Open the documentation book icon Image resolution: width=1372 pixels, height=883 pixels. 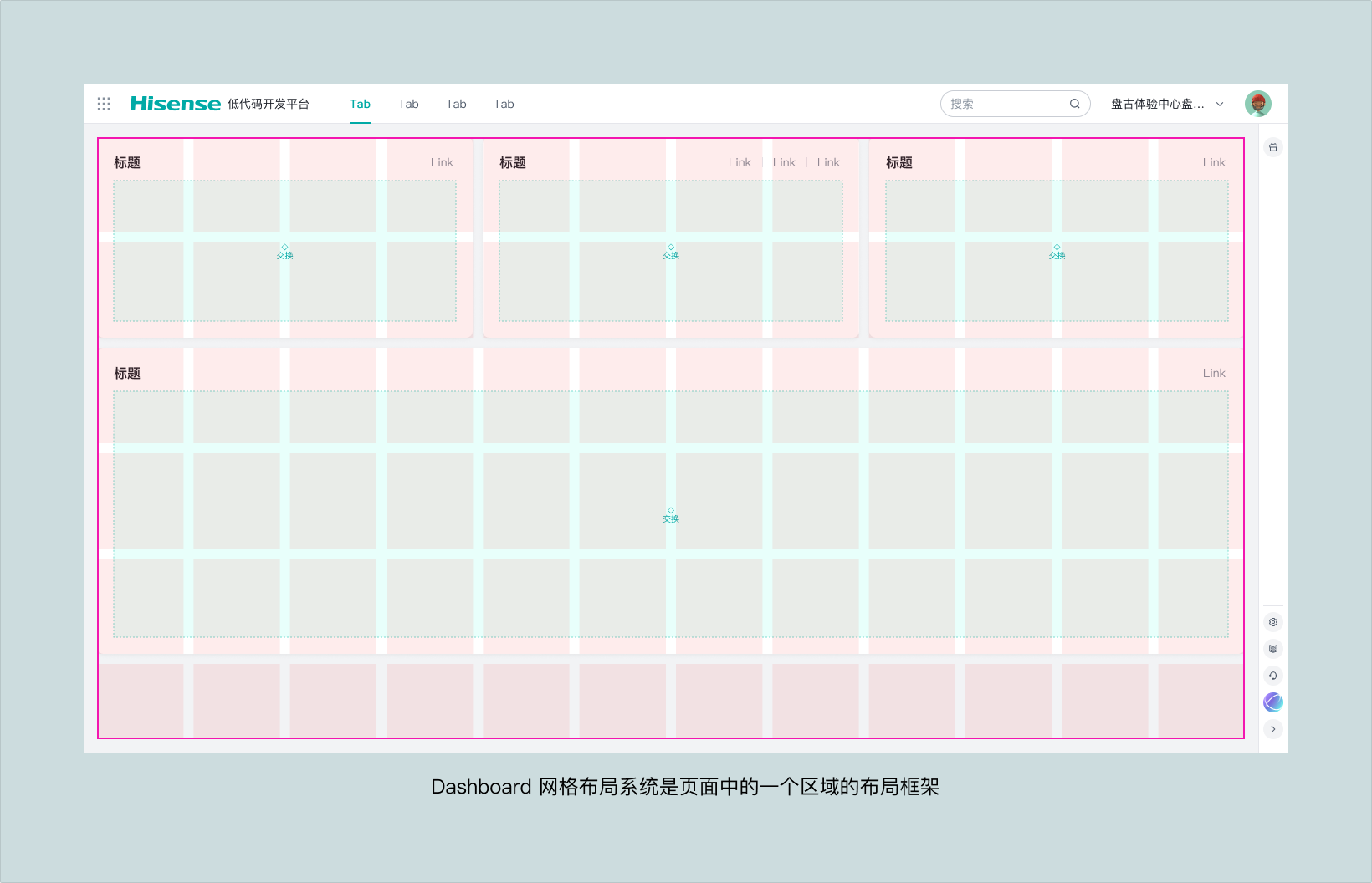1273,649
